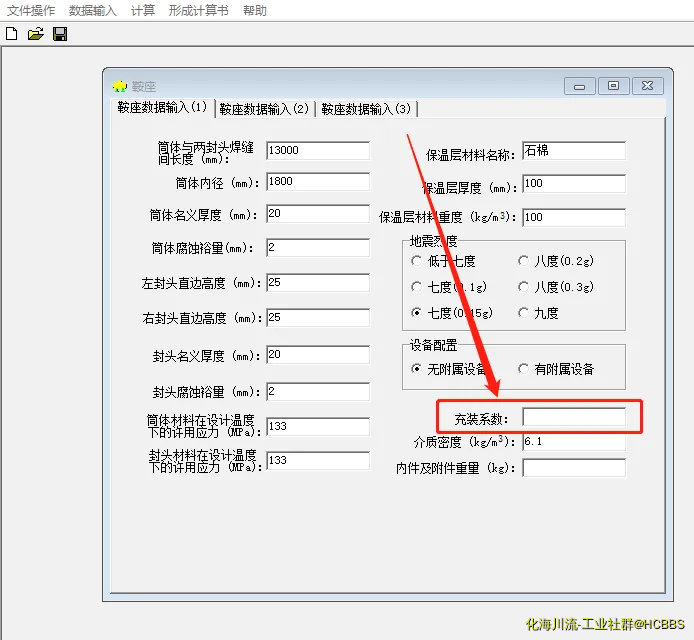Click the 介质密度 field showing 6.1
The width and height of the screenshot is (694, 640).
[x=574, y=442]
